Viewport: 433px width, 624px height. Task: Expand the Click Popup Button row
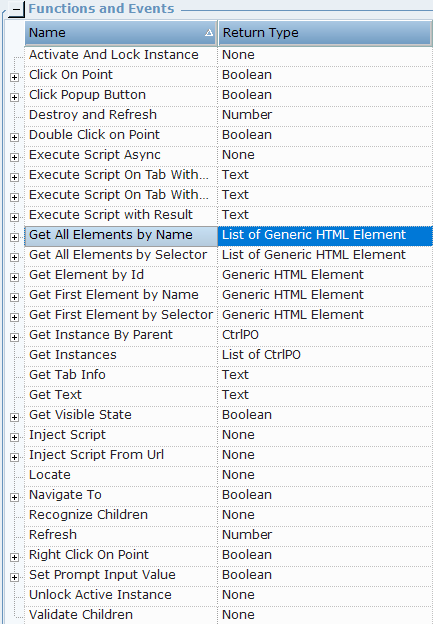[x=14, y=97]
